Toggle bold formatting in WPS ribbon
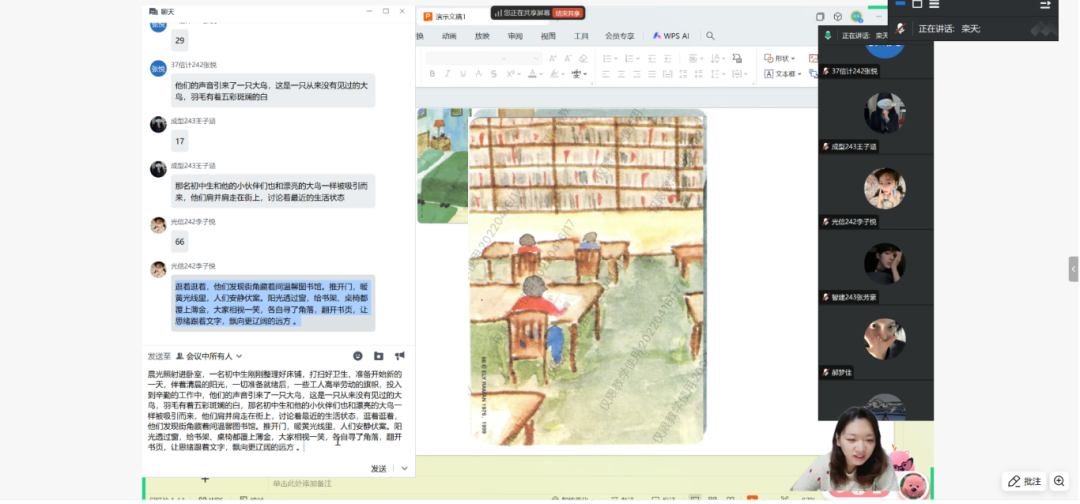Viewport: 1080px width, 504px height. (x=430, y=74)
